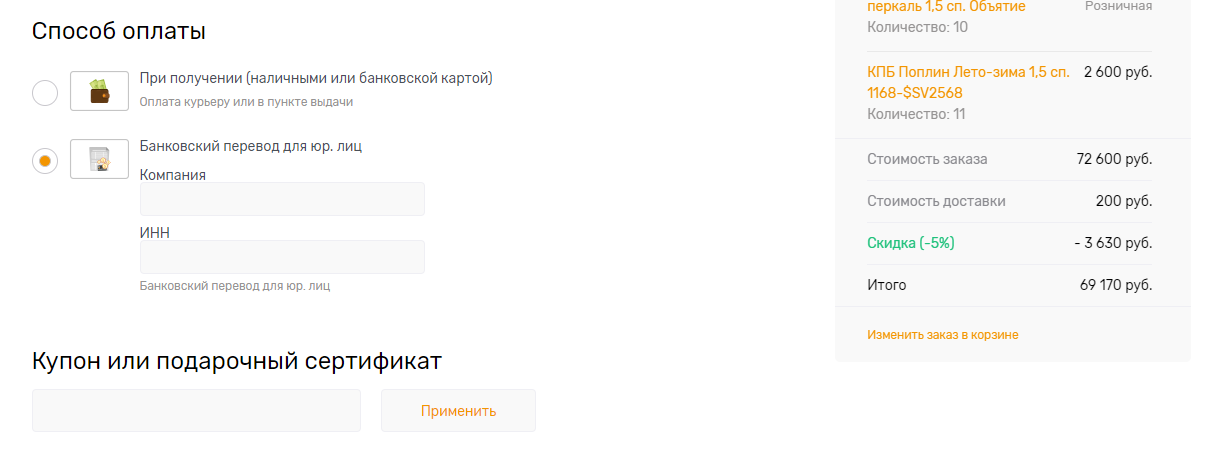Open the 'КПБ Поплин Лето-зима 1,5 сп.' product link

pyautogui.click(x=968, y=83)
